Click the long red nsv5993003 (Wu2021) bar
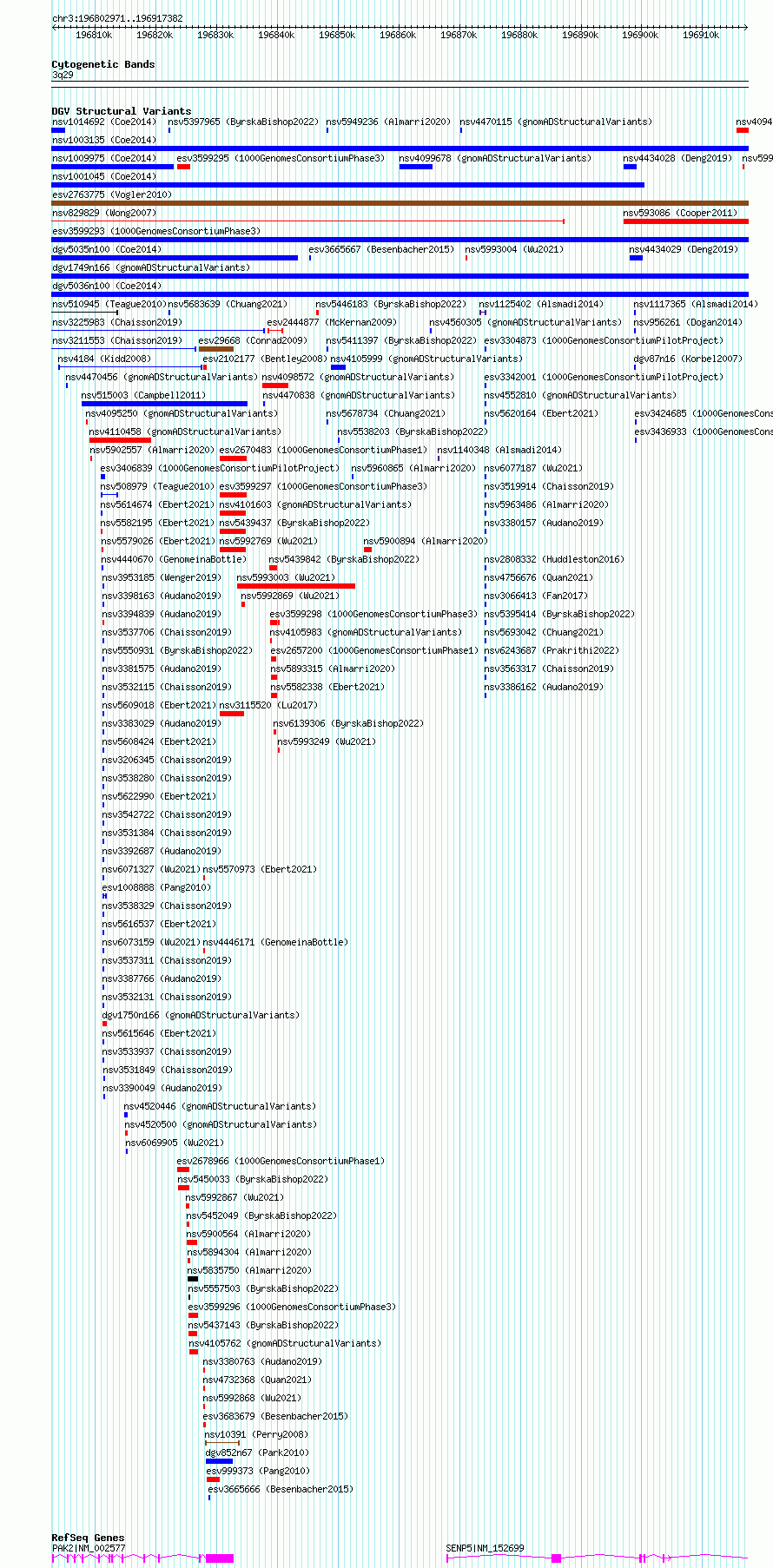773x1568 pixels. pyautogui.click(x=296, y=586)
